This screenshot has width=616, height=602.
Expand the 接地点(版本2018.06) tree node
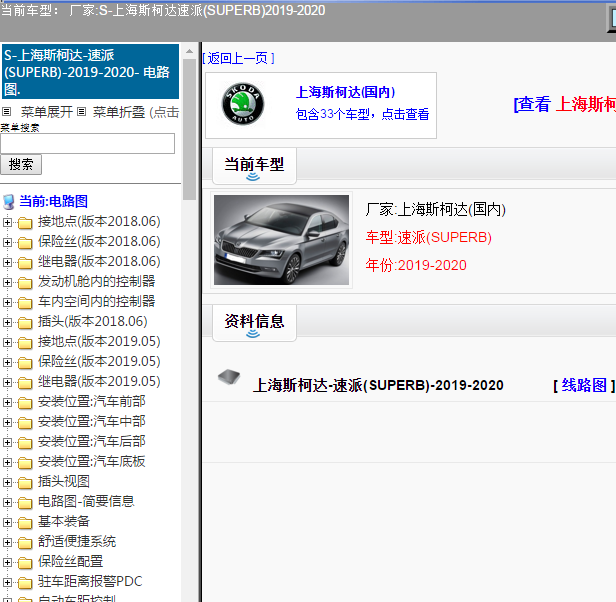coord(7,222)
